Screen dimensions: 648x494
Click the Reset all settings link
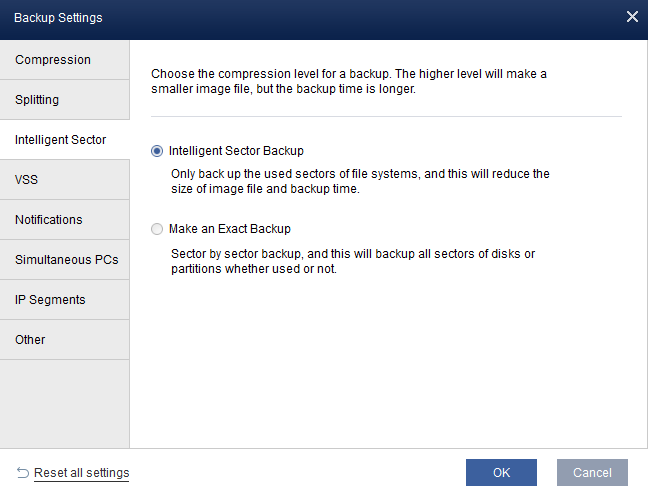click(x=81, y=473)
